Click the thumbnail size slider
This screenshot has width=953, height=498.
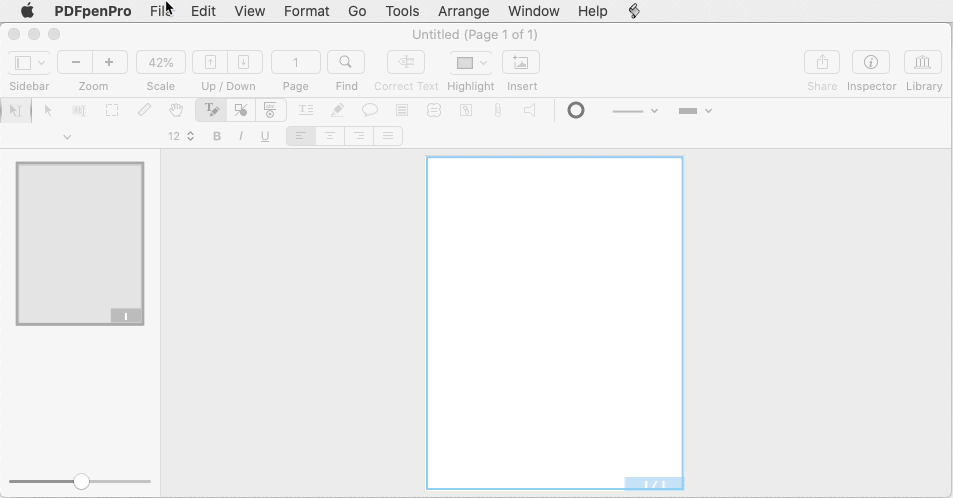tap(81, 481)
